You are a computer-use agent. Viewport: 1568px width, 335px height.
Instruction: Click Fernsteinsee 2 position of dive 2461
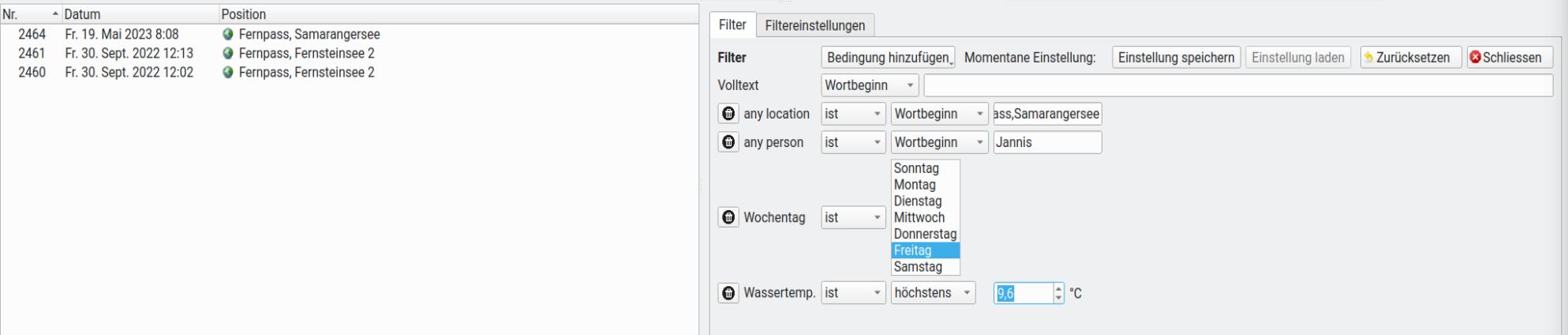[307, 54]
